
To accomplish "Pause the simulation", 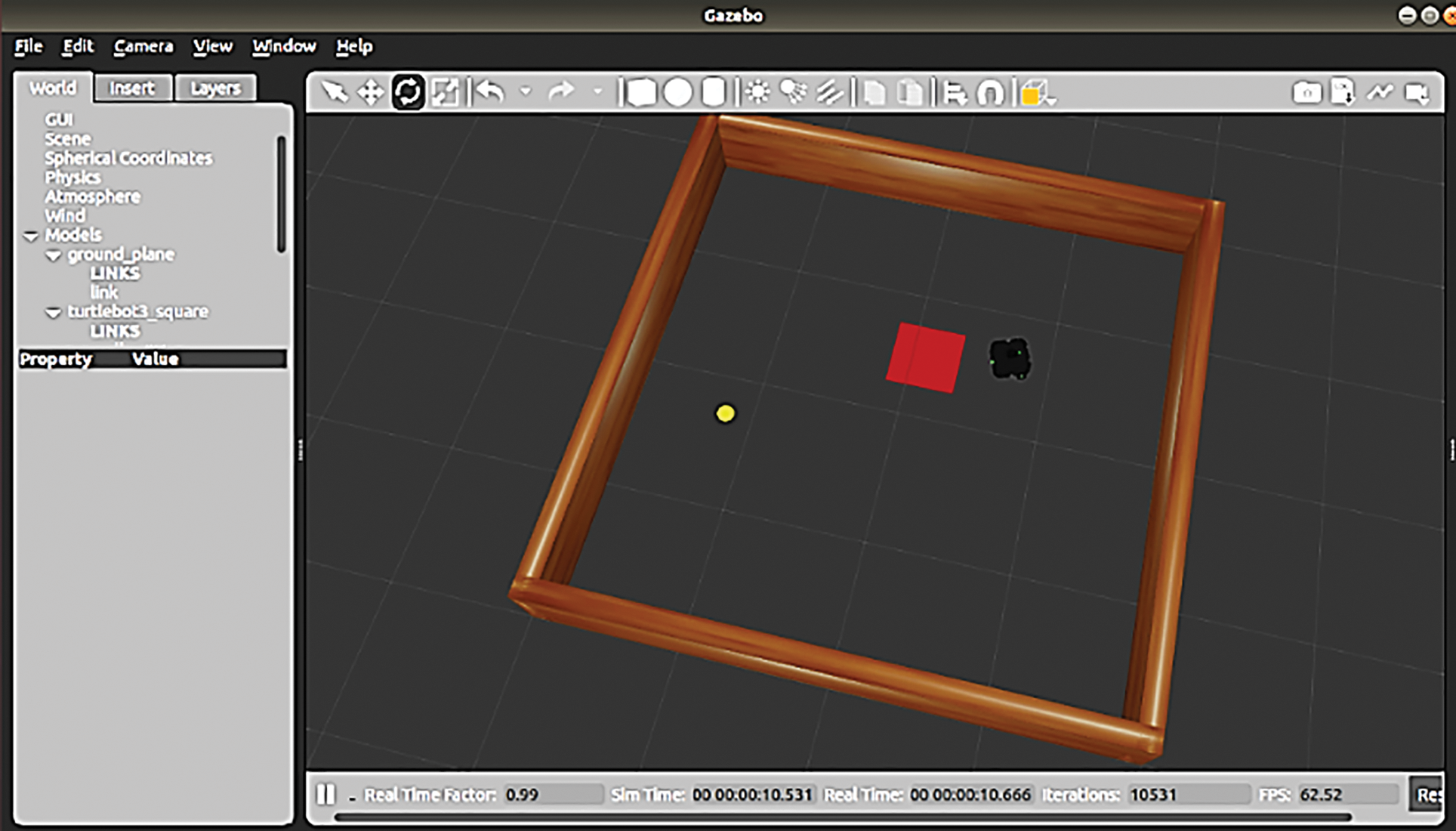I will [x=326, y=794].
